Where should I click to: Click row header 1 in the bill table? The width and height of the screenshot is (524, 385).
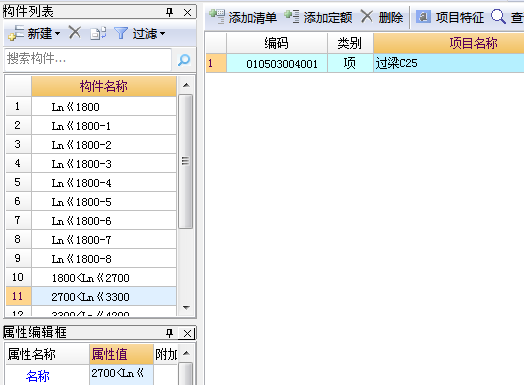pyautogui.click(x=216, y=63)
